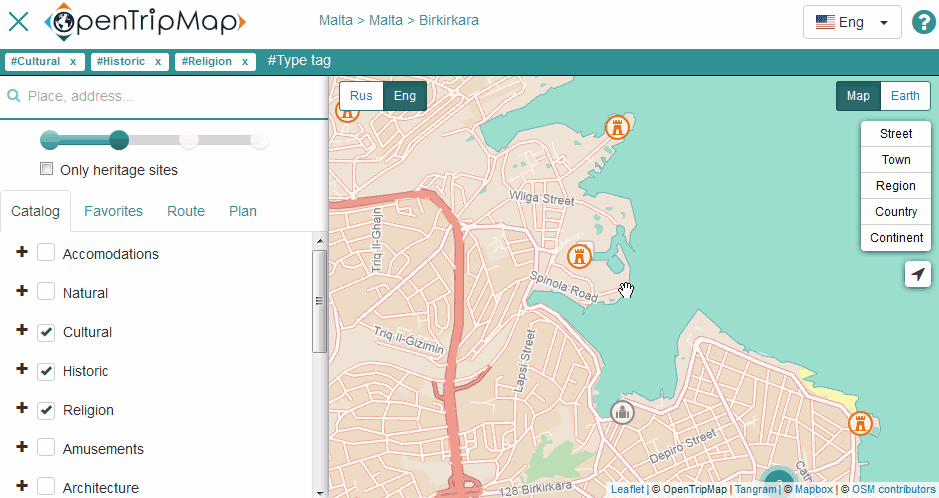Select the gray monument marker near Depiro Street

623,412
